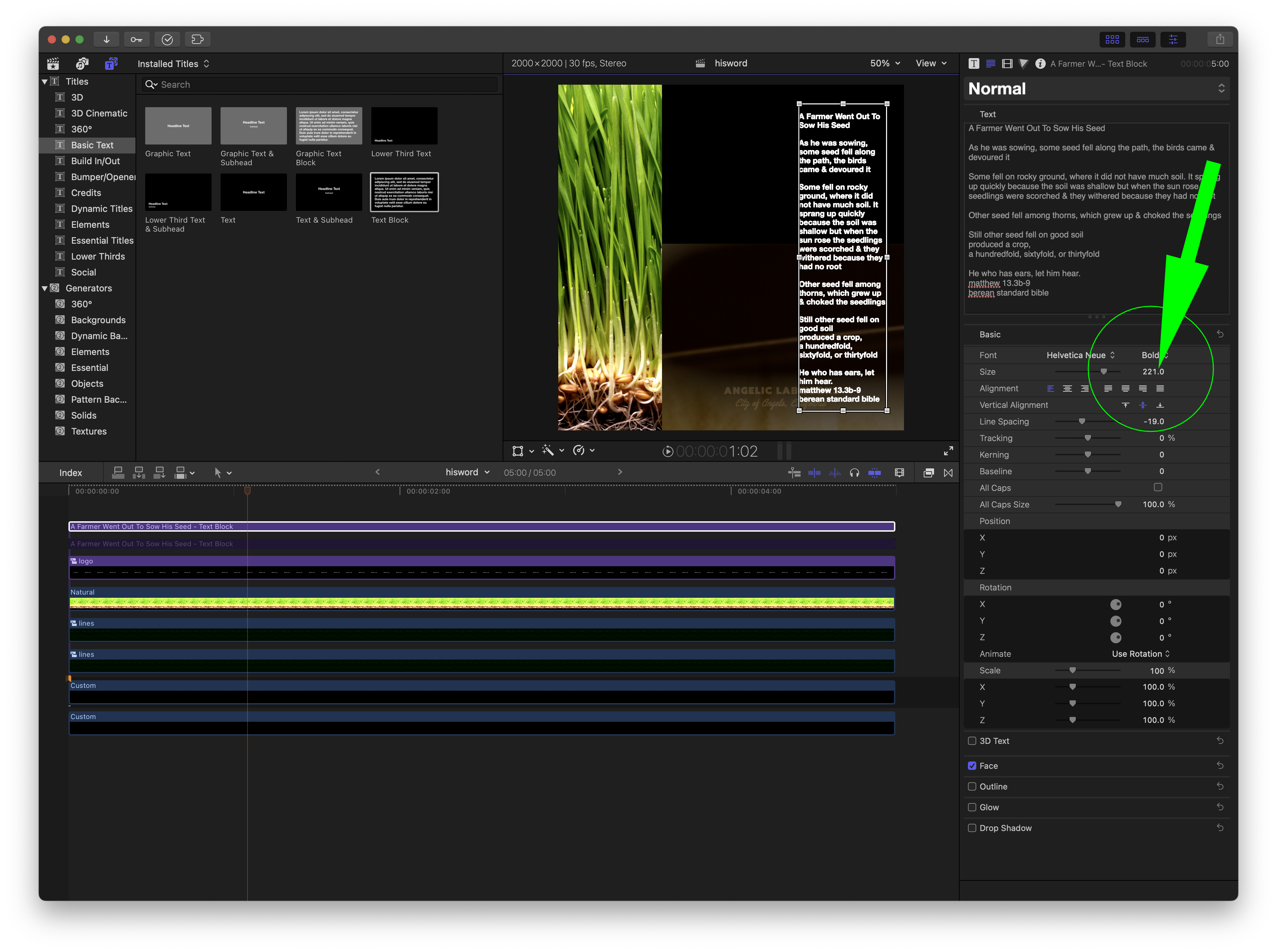Open the Video inspector filmstrip icon
1277x952 pixels.
[1007, 63]
